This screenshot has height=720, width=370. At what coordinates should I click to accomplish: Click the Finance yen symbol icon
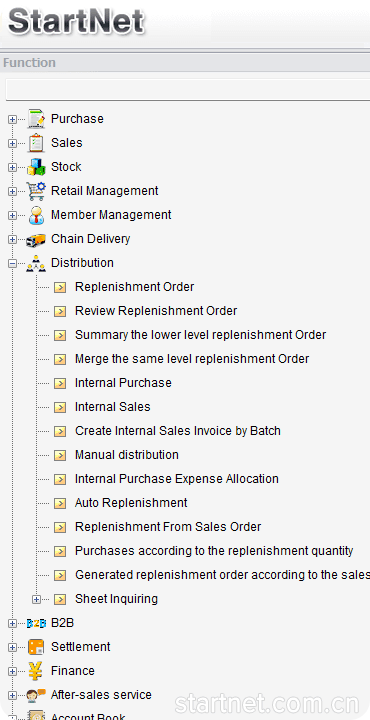coord(36,671)
